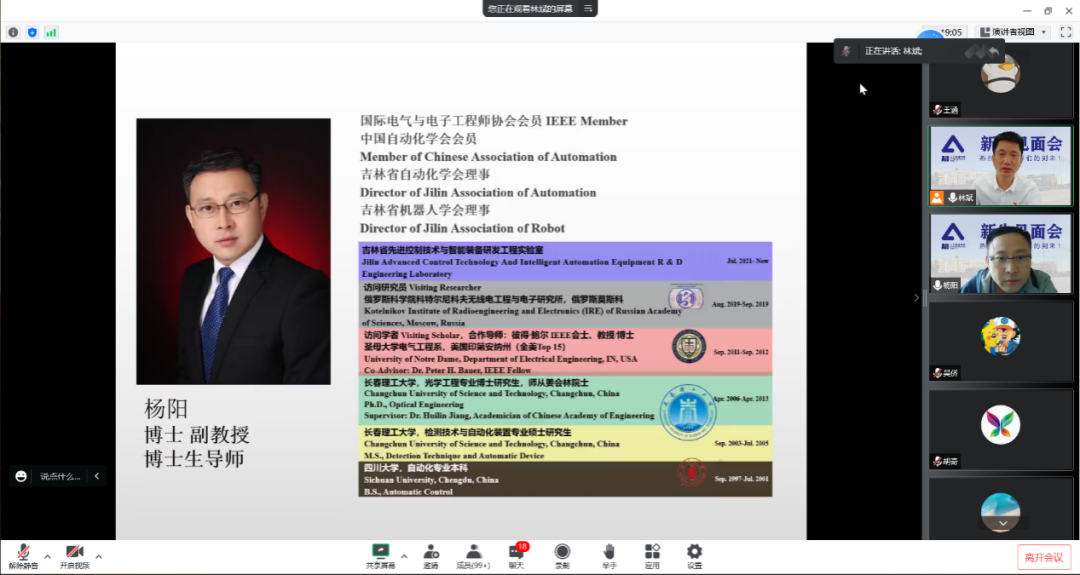
Task: Click the meeting info icon at top left
Action: point(13,32)
